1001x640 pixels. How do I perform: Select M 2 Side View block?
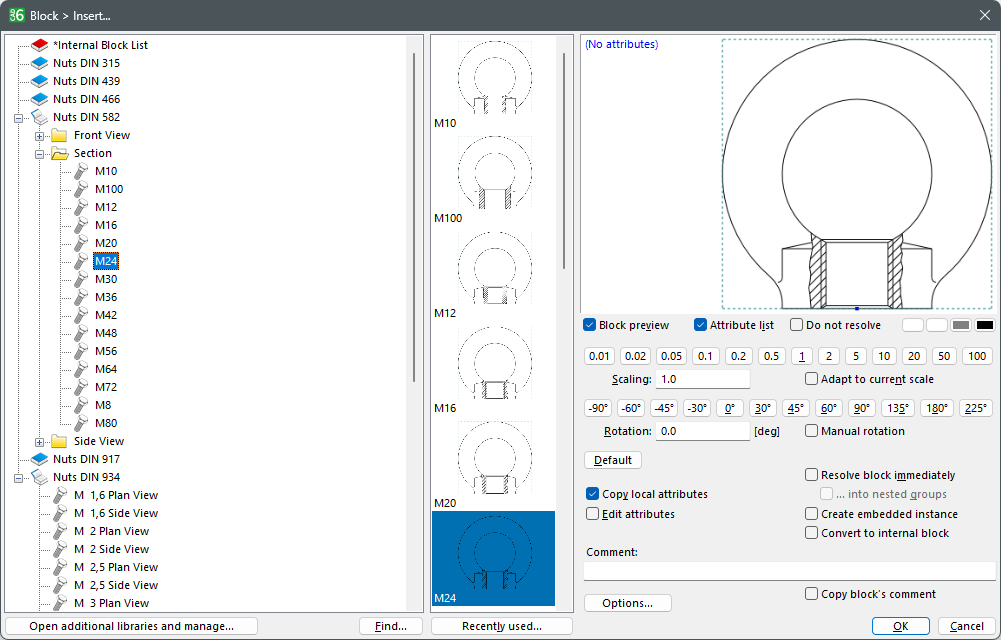111,549
